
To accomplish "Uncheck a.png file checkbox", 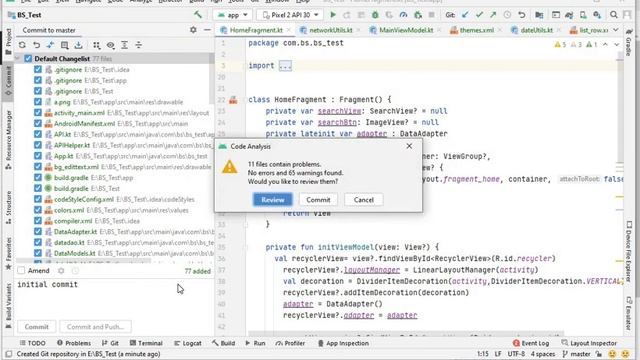I will click(38, 102).
